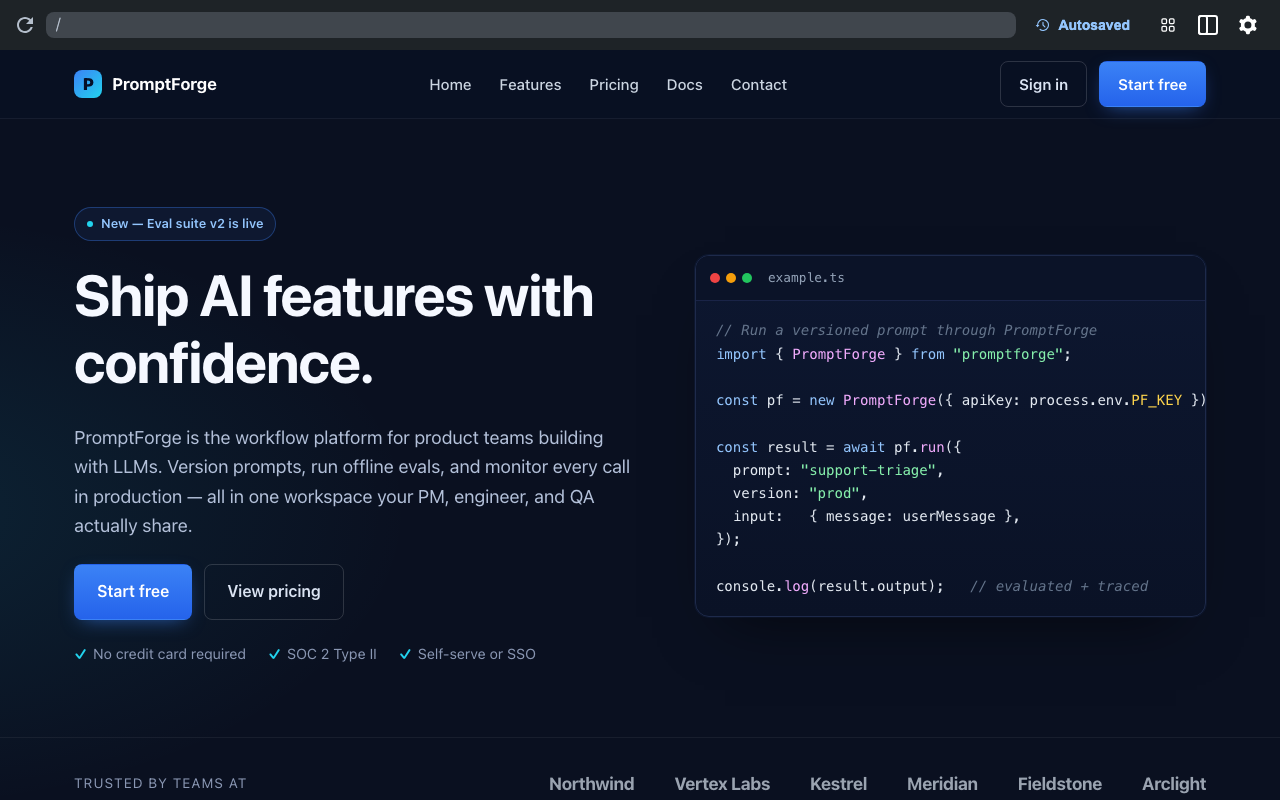Click the PromptForge brand name

[x=164, y=84]
